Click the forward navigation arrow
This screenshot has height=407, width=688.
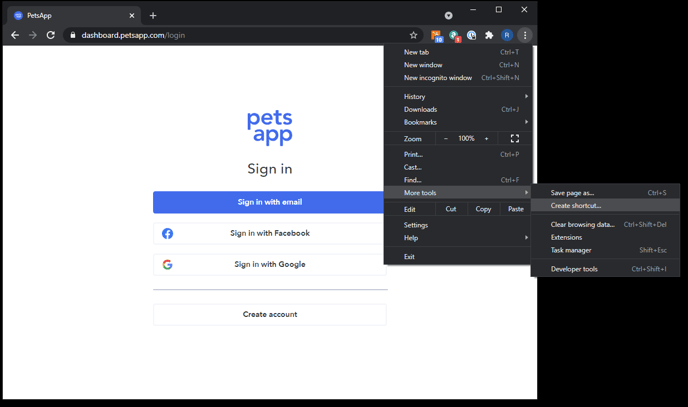pyautogui.click(x=33, y=35)
